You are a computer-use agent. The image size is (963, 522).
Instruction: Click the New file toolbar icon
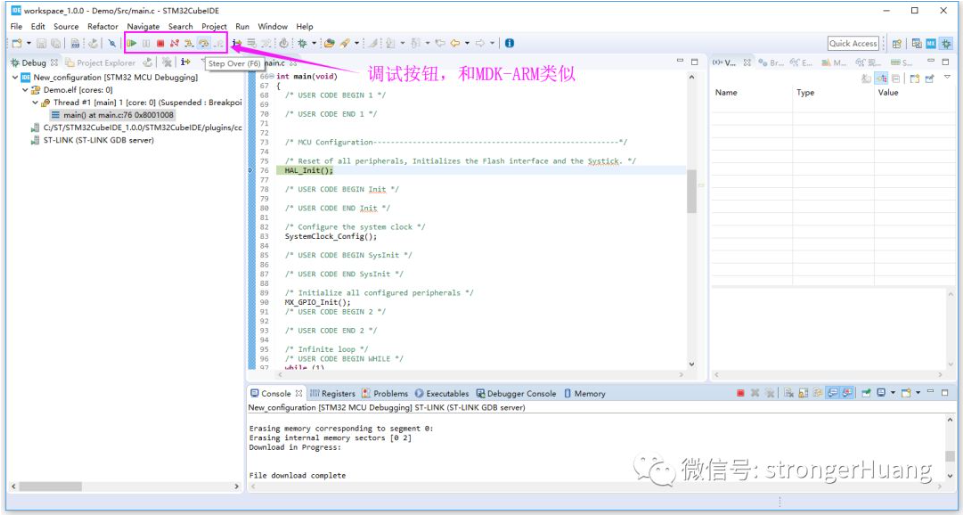[x=17, y=43]
